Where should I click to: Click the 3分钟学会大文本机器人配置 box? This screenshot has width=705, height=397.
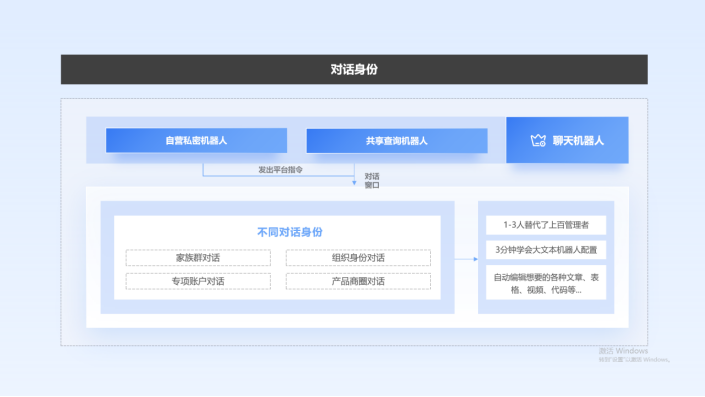point(546,250)
